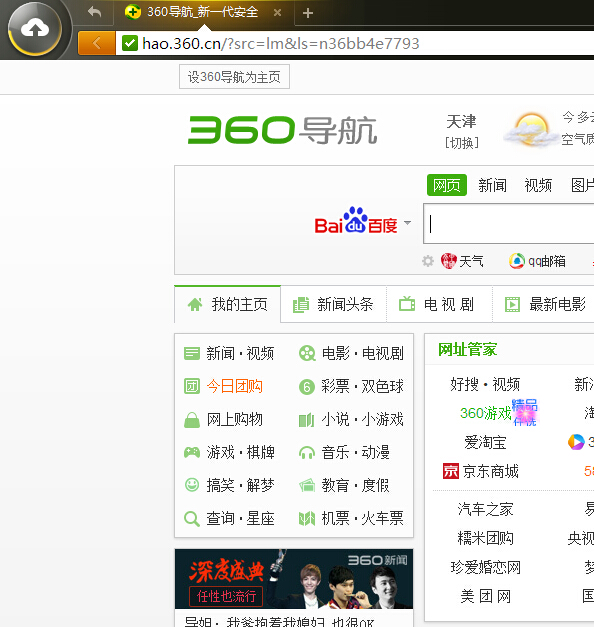Image resolution: width=594 pixels, height=627 pixels.
Task: Click the map icon beside 机票·火车票
Action: click(307, 519)
